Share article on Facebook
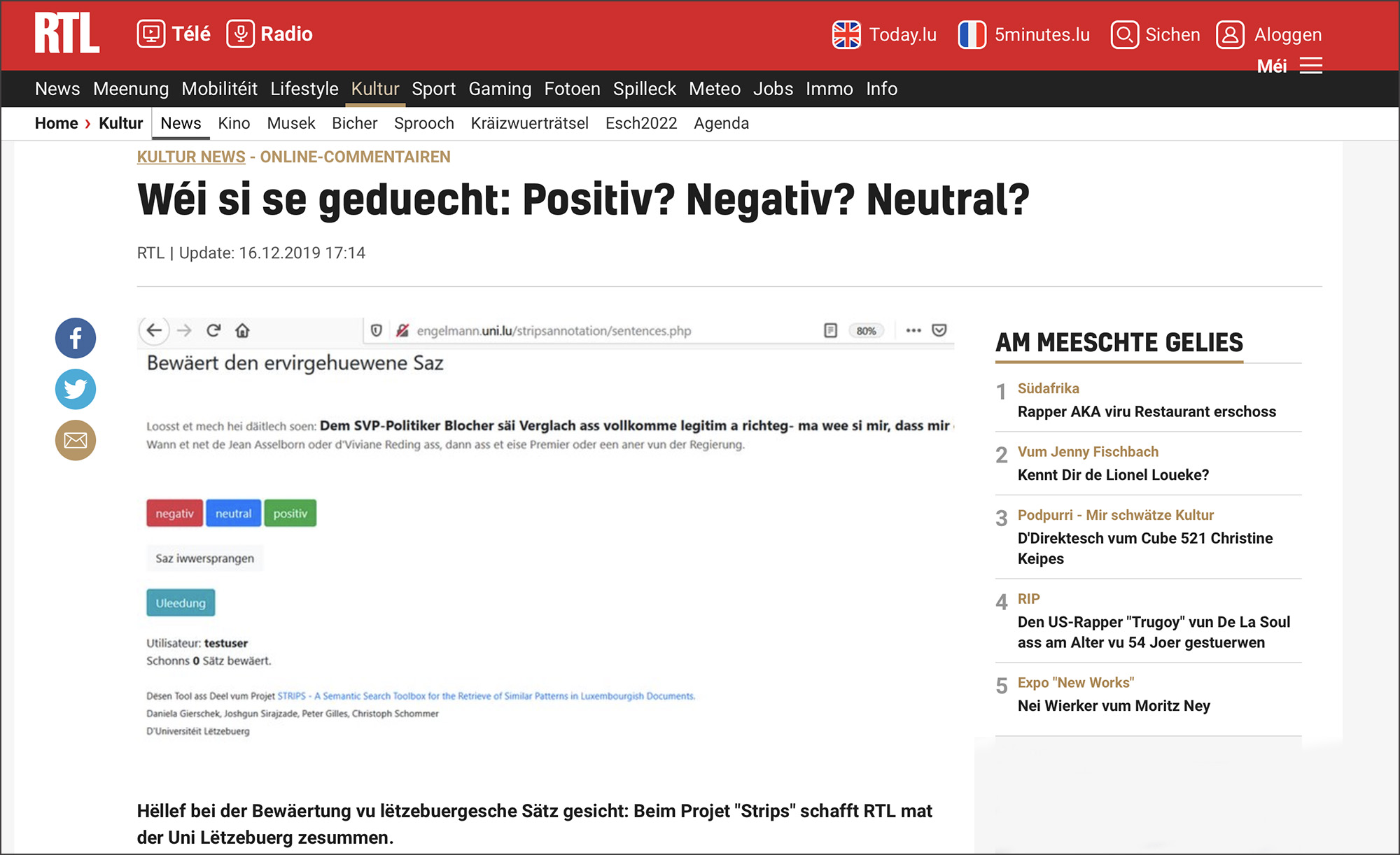The height and width of the screenshot is (855, 1400). tap(76, 338)
